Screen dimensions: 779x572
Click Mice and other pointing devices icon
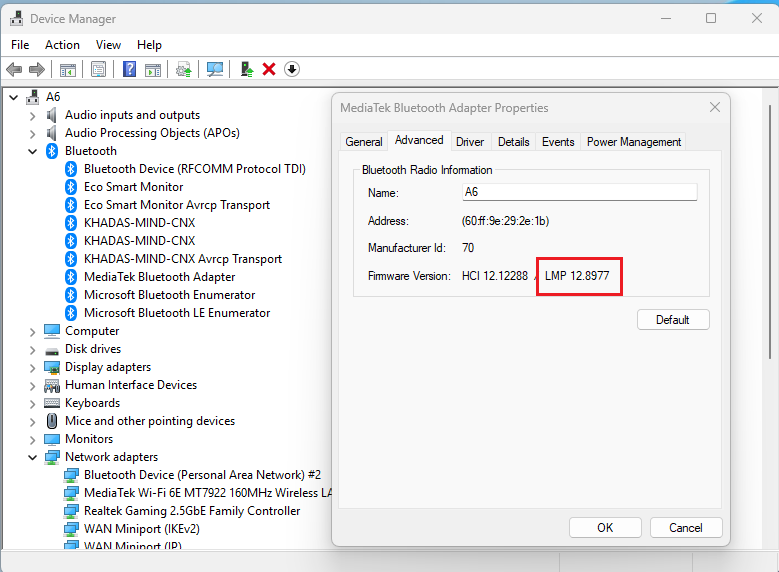52,421
